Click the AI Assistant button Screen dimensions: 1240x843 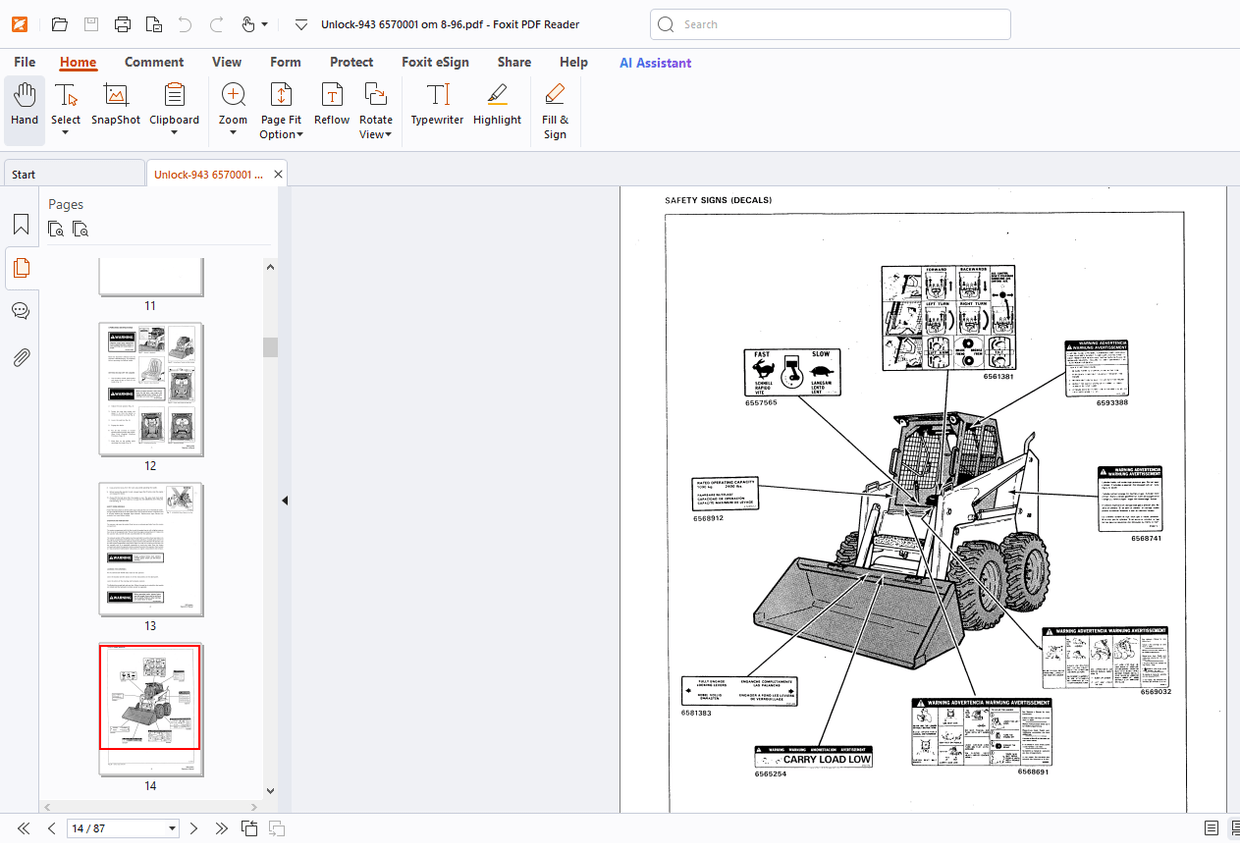point(655,62)
